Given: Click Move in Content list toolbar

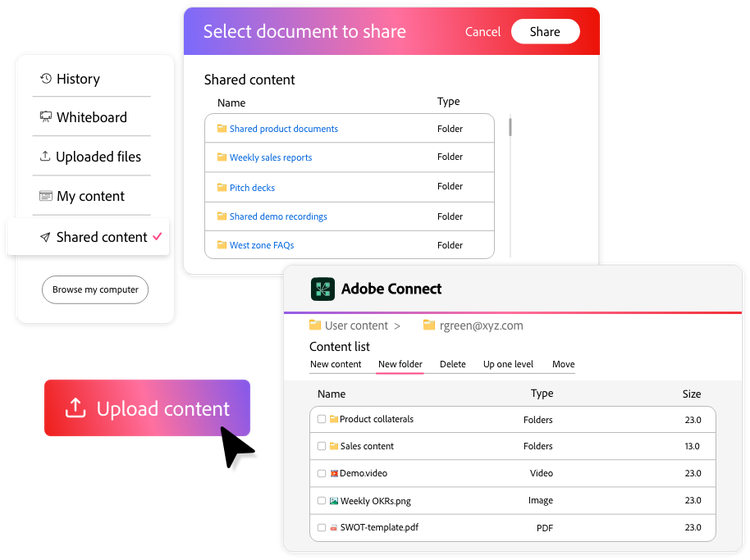Looking at the screenshot, I should click(x=563, y=364).
